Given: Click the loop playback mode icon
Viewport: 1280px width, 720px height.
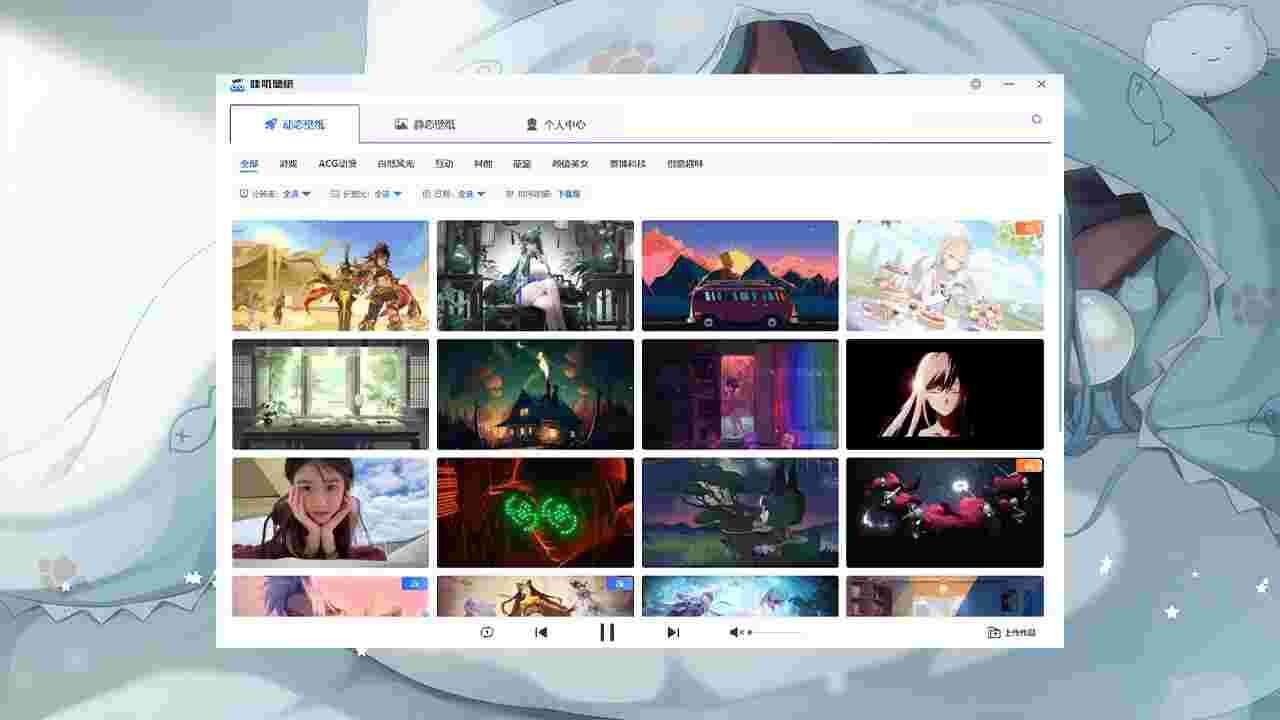Looking at the screenshot, I should (487, 632).
